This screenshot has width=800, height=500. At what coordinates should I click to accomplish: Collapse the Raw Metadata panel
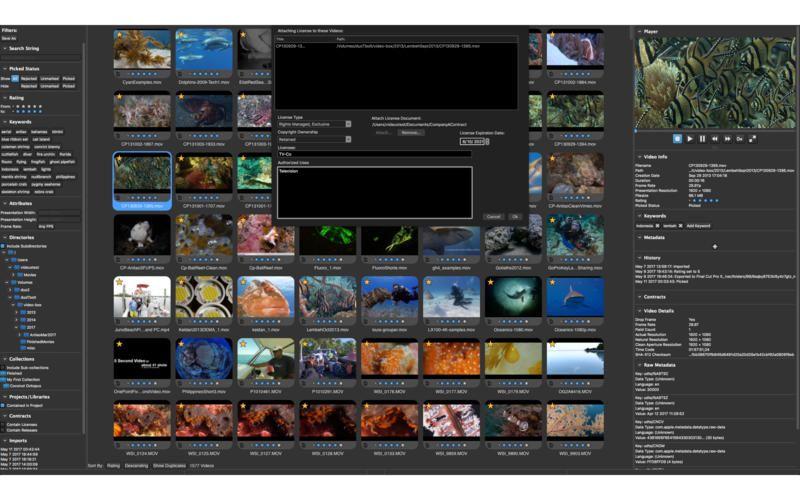639,365
